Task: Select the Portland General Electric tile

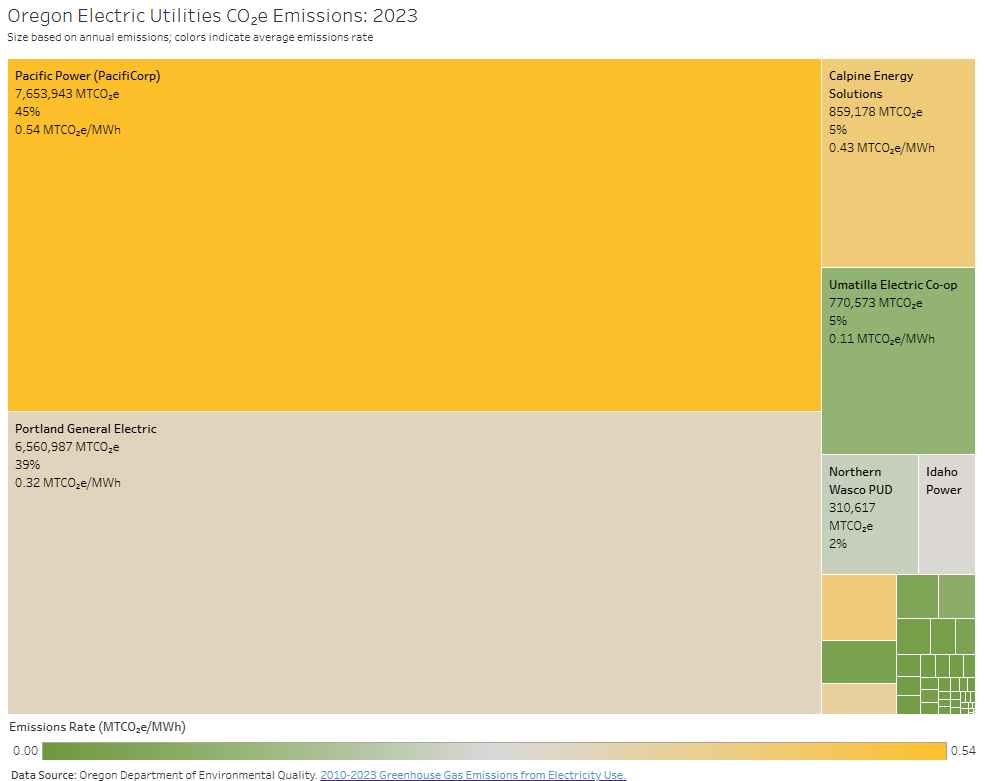Action: (414, 563)
